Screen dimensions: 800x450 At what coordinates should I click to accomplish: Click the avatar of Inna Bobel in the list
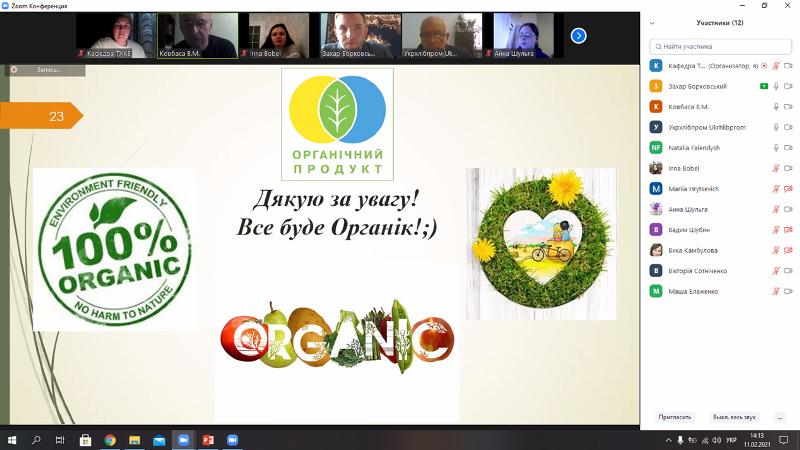click(x=656, y=168)
